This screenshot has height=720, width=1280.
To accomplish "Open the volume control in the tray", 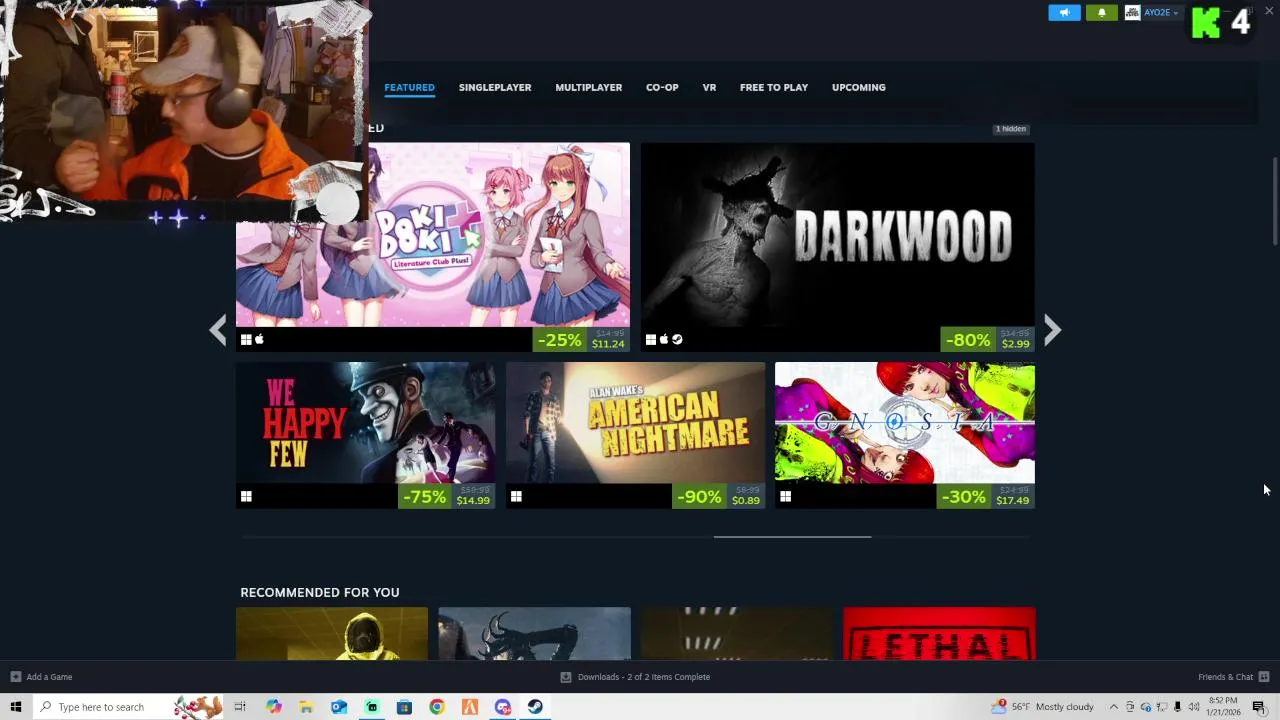I will click(x=1194, y=707).
